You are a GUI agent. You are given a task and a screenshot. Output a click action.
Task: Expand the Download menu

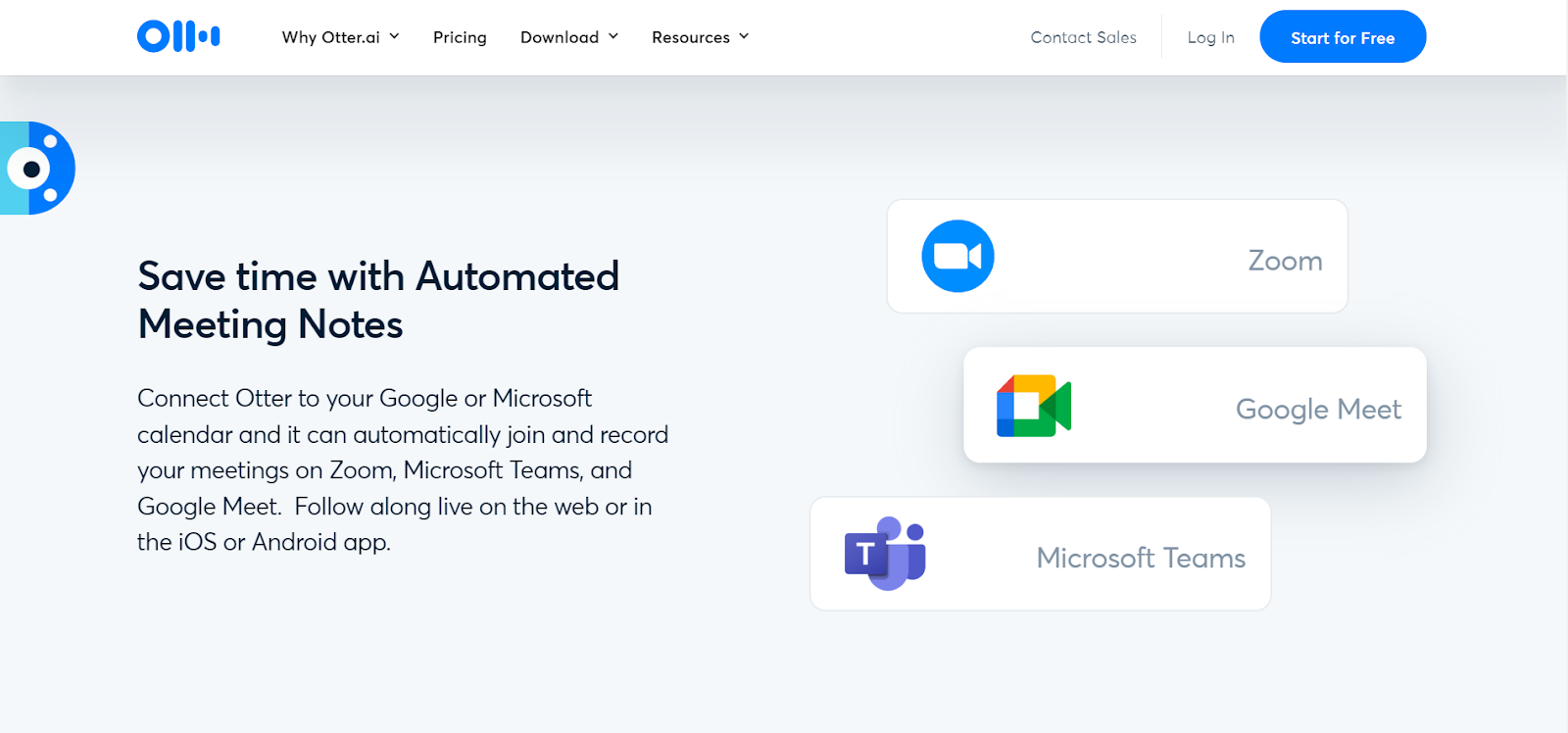[569, 37]
